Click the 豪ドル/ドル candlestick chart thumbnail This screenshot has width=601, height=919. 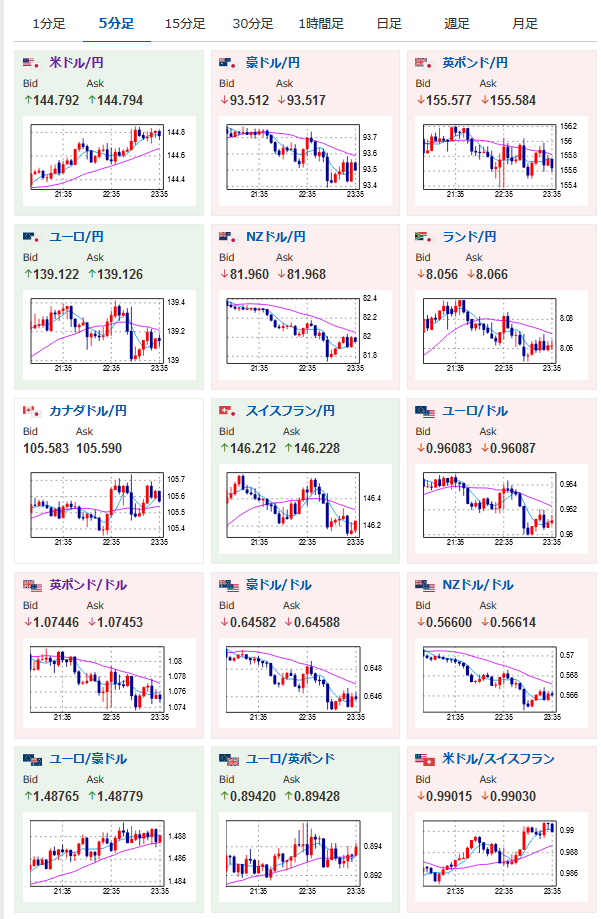click(305, 682)
